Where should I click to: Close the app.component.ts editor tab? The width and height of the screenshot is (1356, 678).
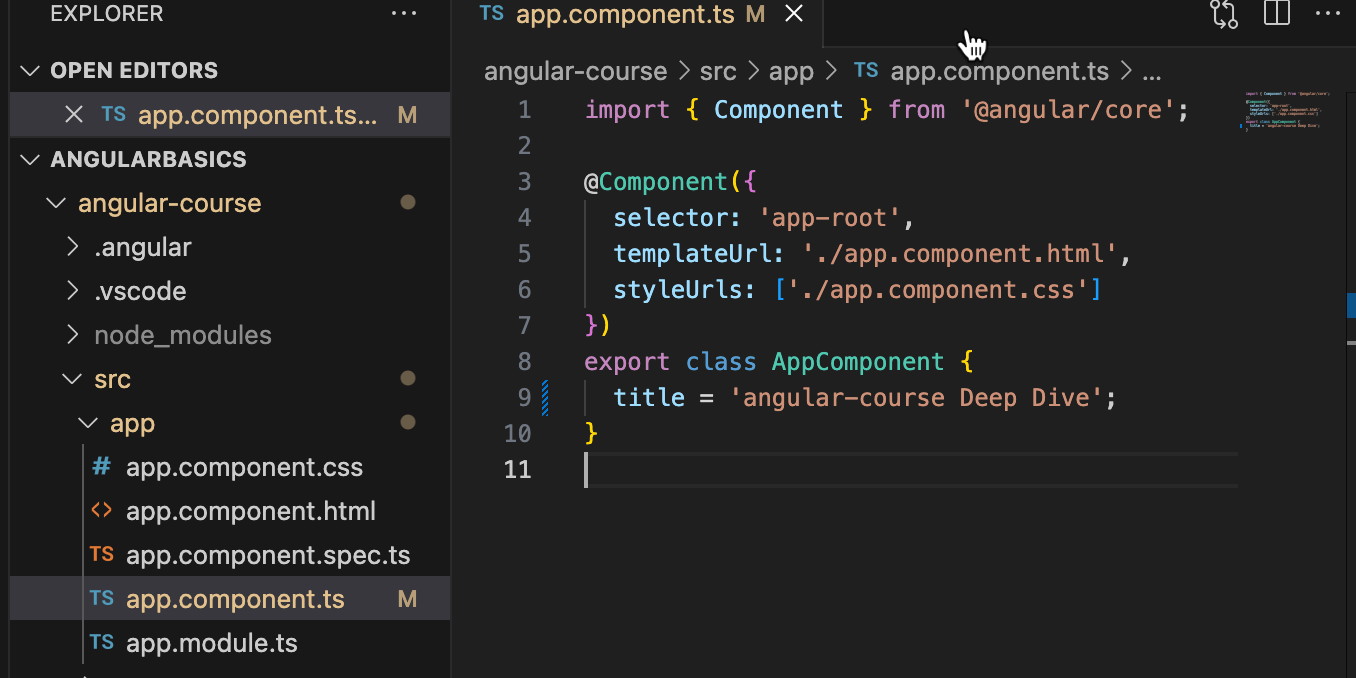point(794,14)
